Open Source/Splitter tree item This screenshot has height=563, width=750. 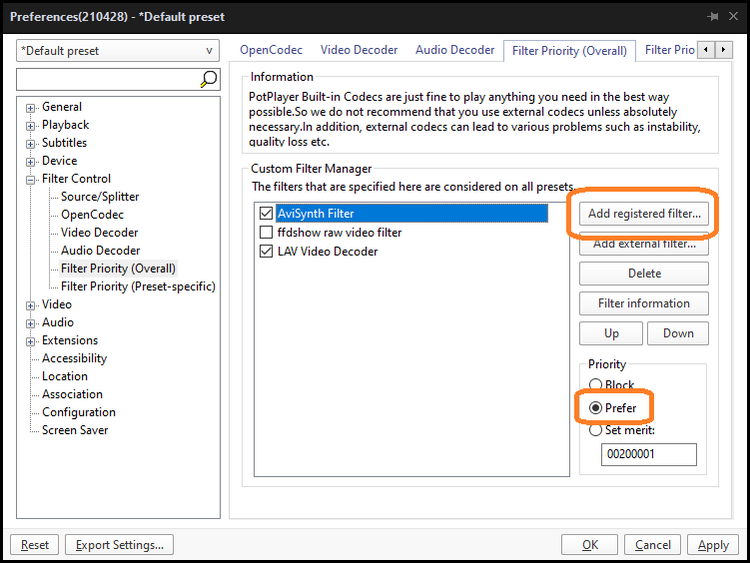(99, 197)
